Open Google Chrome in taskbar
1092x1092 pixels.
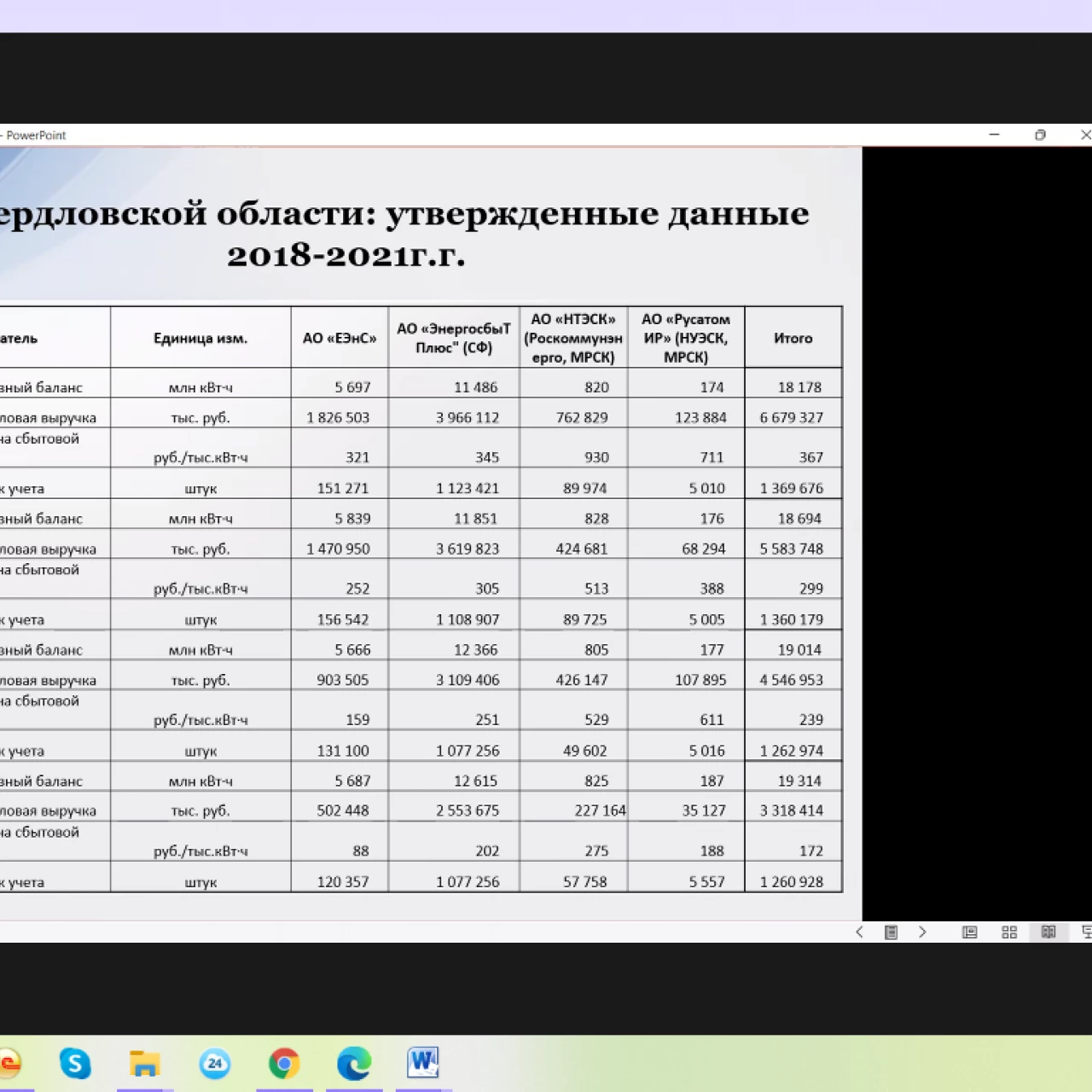click(284, 1063)
